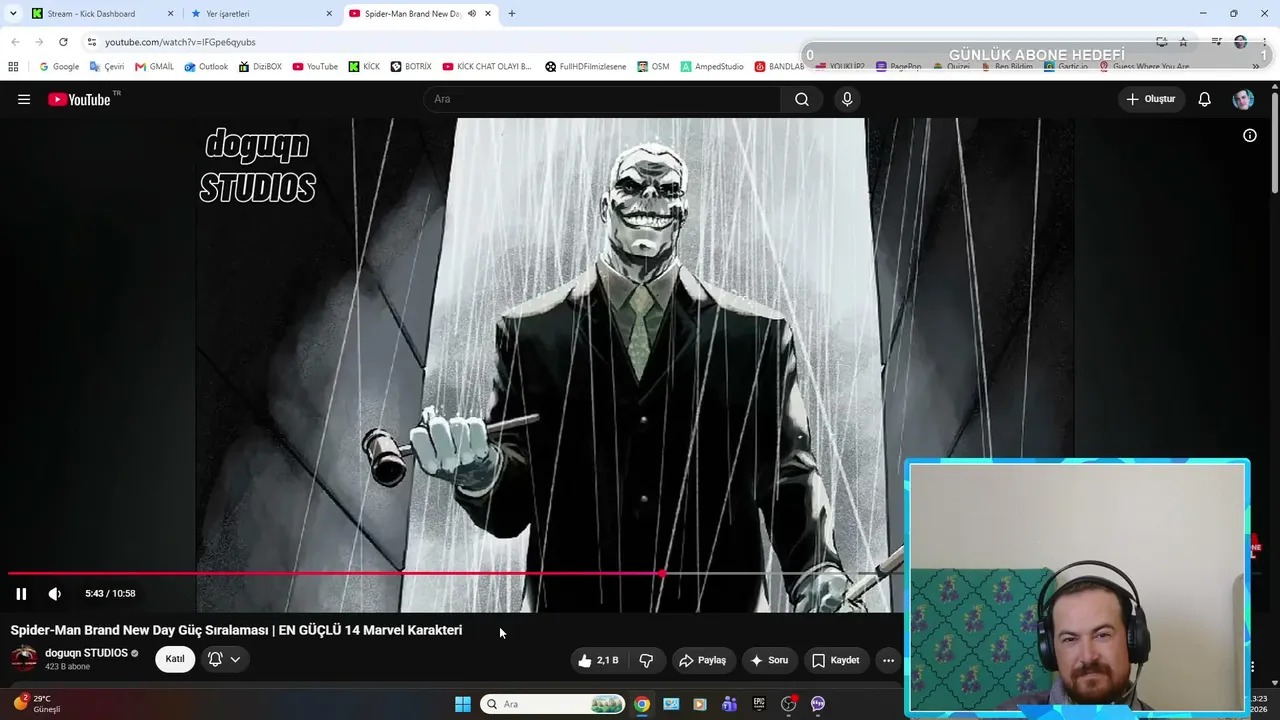Open OBS Studio from the taskbar

pos(789,704)
